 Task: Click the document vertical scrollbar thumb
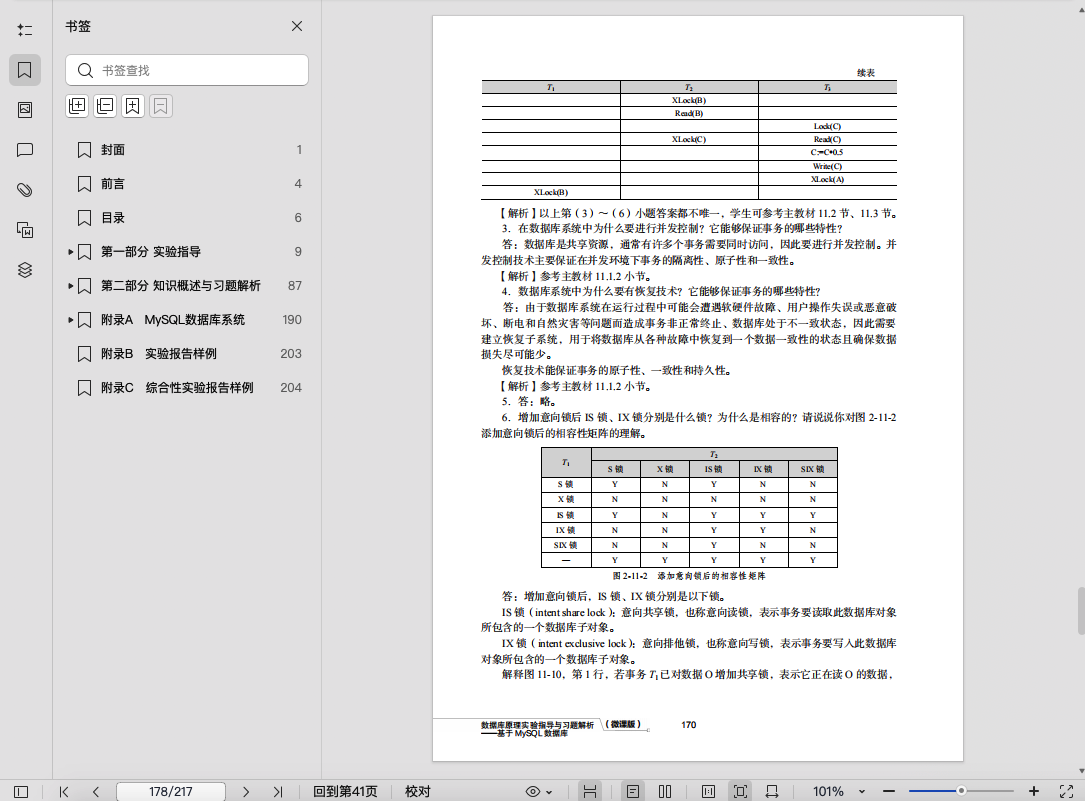[1081, 611]
